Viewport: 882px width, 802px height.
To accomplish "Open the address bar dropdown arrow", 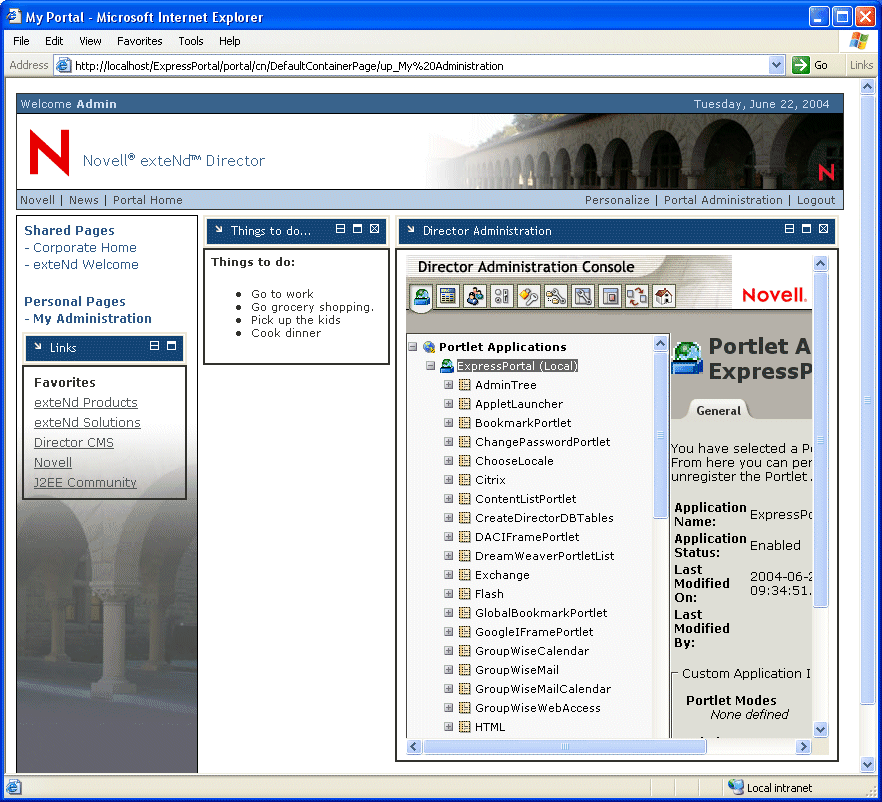I will tap(776, 65).
